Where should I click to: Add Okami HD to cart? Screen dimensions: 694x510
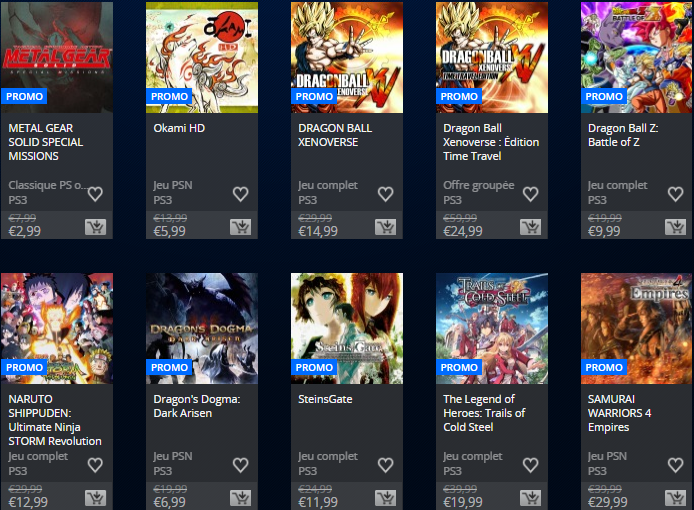coord(240,227)
